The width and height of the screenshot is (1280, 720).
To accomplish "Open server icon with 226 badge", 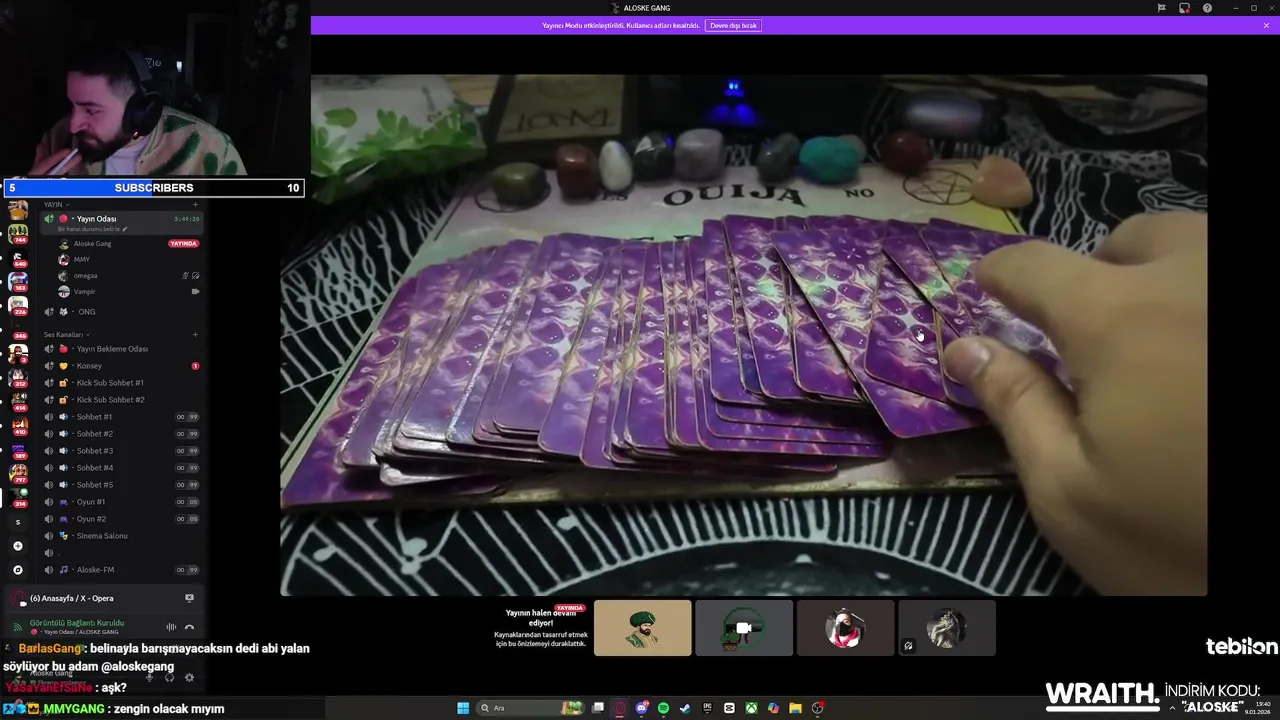I will click(x=18, y=306).
